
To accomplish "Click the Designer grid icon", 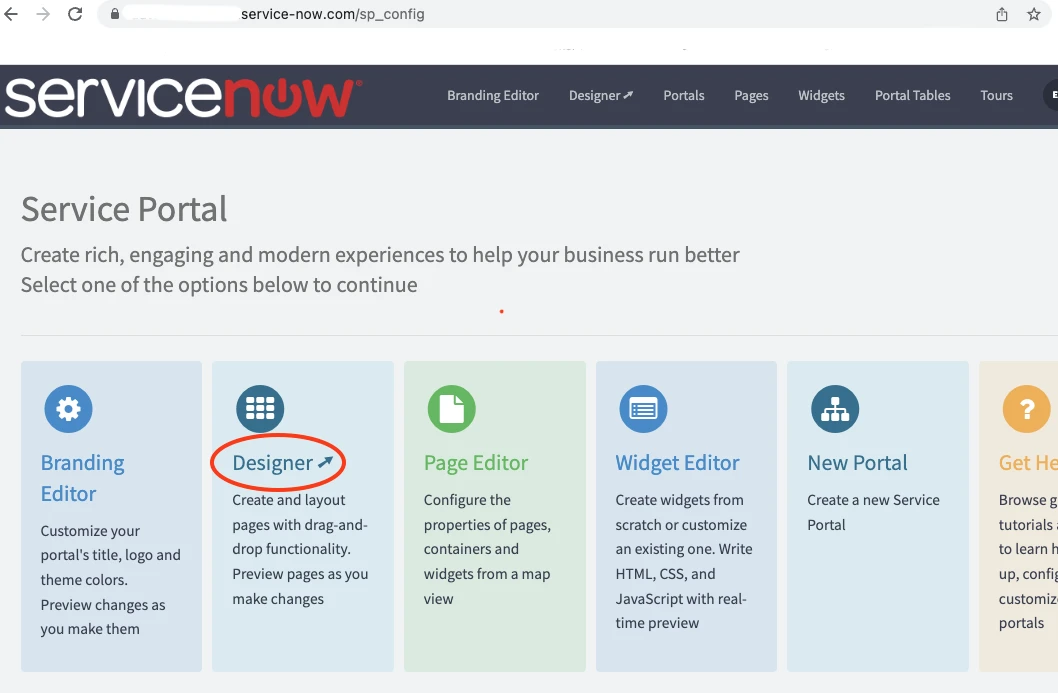I will tap(260, 410).
